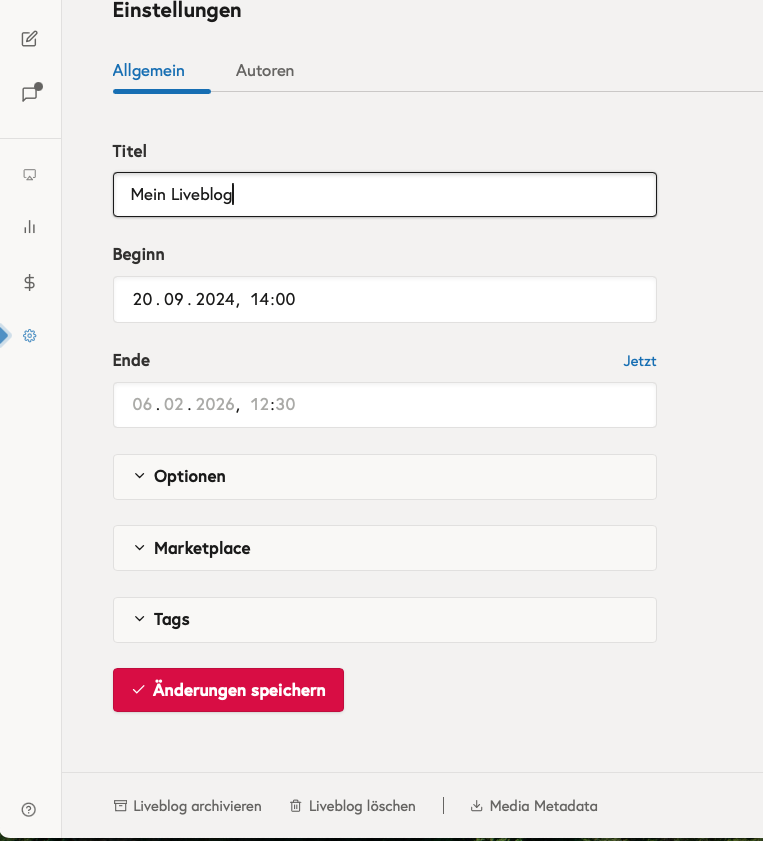The height and width of the screenshot is (841, 763).
Task: Click inside the Titel input field
Action: pyautogui.click(x=384, y=194)
